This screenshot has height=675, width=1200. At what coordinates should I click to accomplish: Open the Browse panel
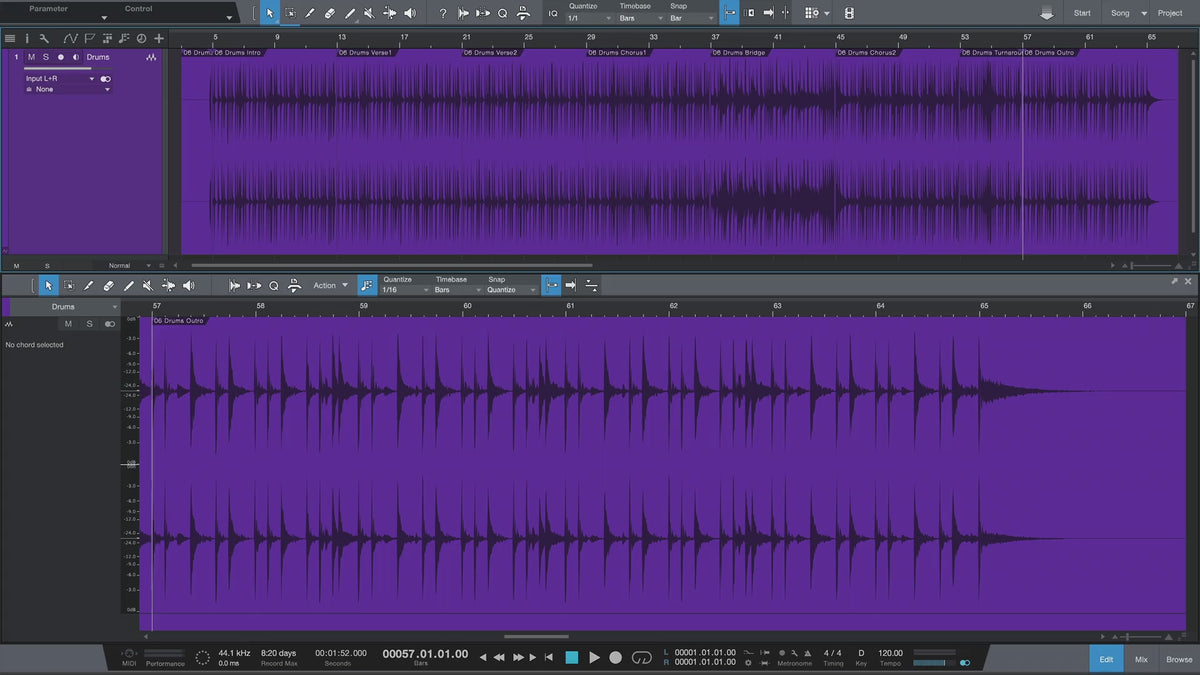(1178, 659)
